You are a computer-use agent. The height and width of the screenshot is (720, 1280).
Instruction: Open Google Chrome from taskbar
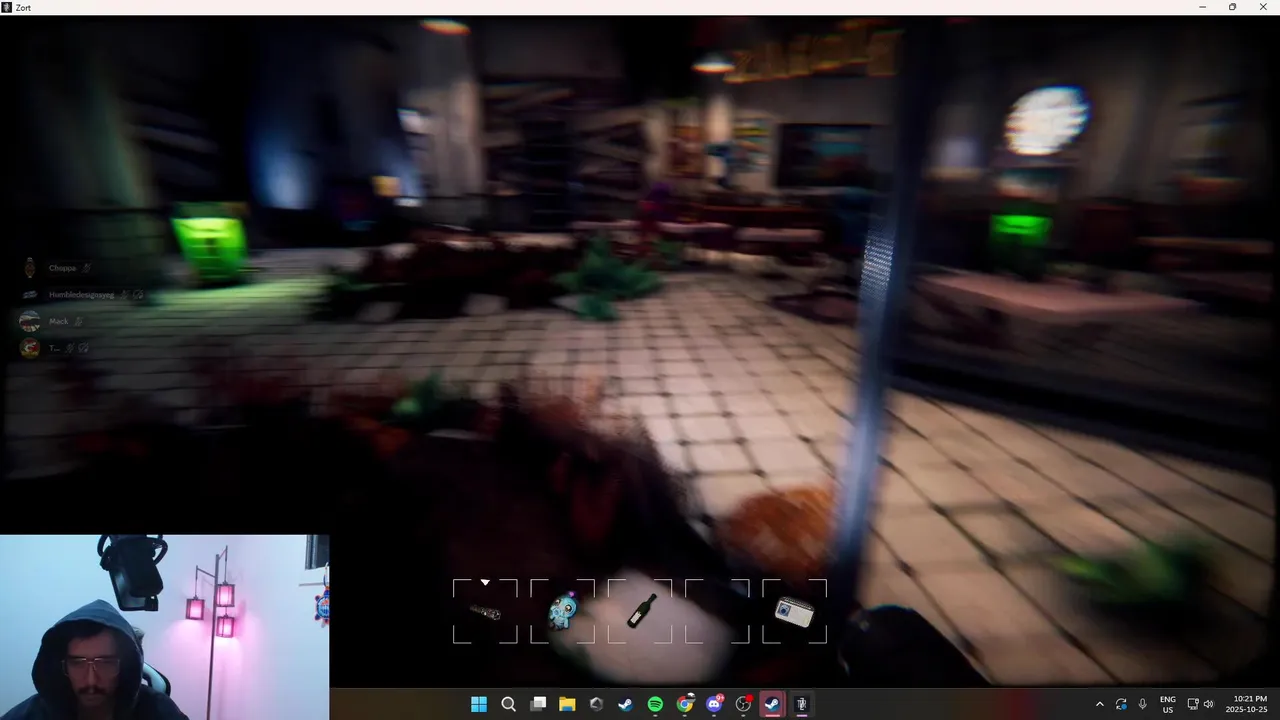(x=685, y=704)
